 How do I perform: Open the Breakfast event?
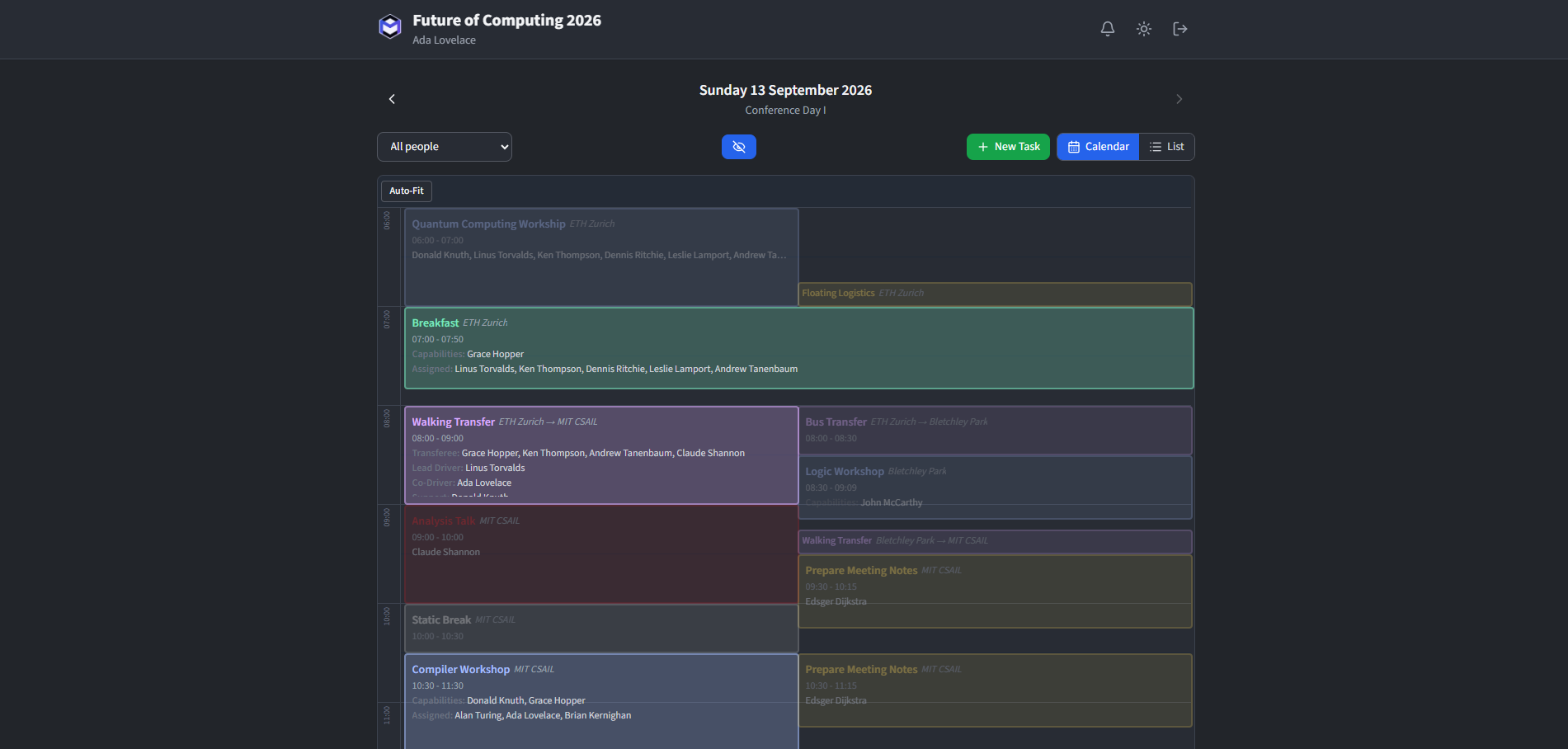click(x=799, y=347)
